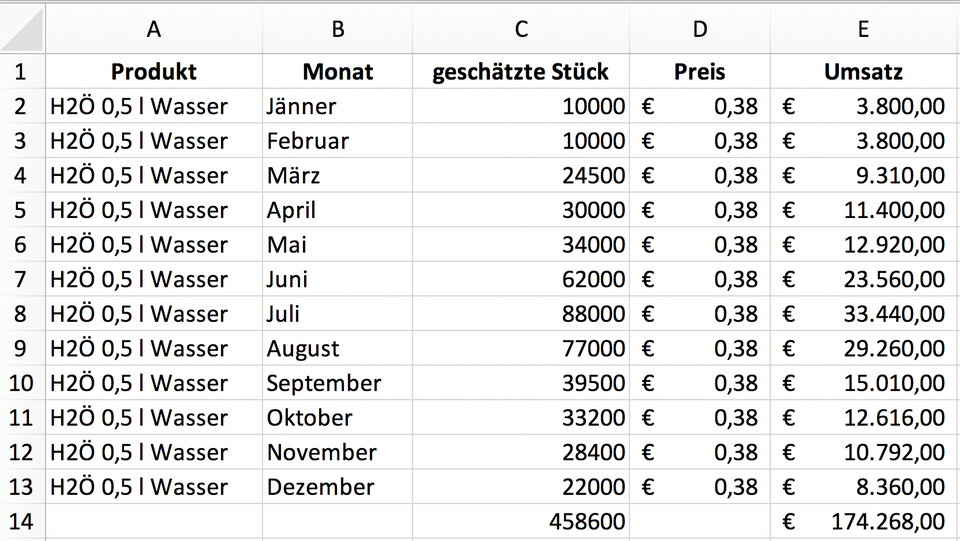
Task: Click the select-all corner triangle
Action: [x=23, y=29]
